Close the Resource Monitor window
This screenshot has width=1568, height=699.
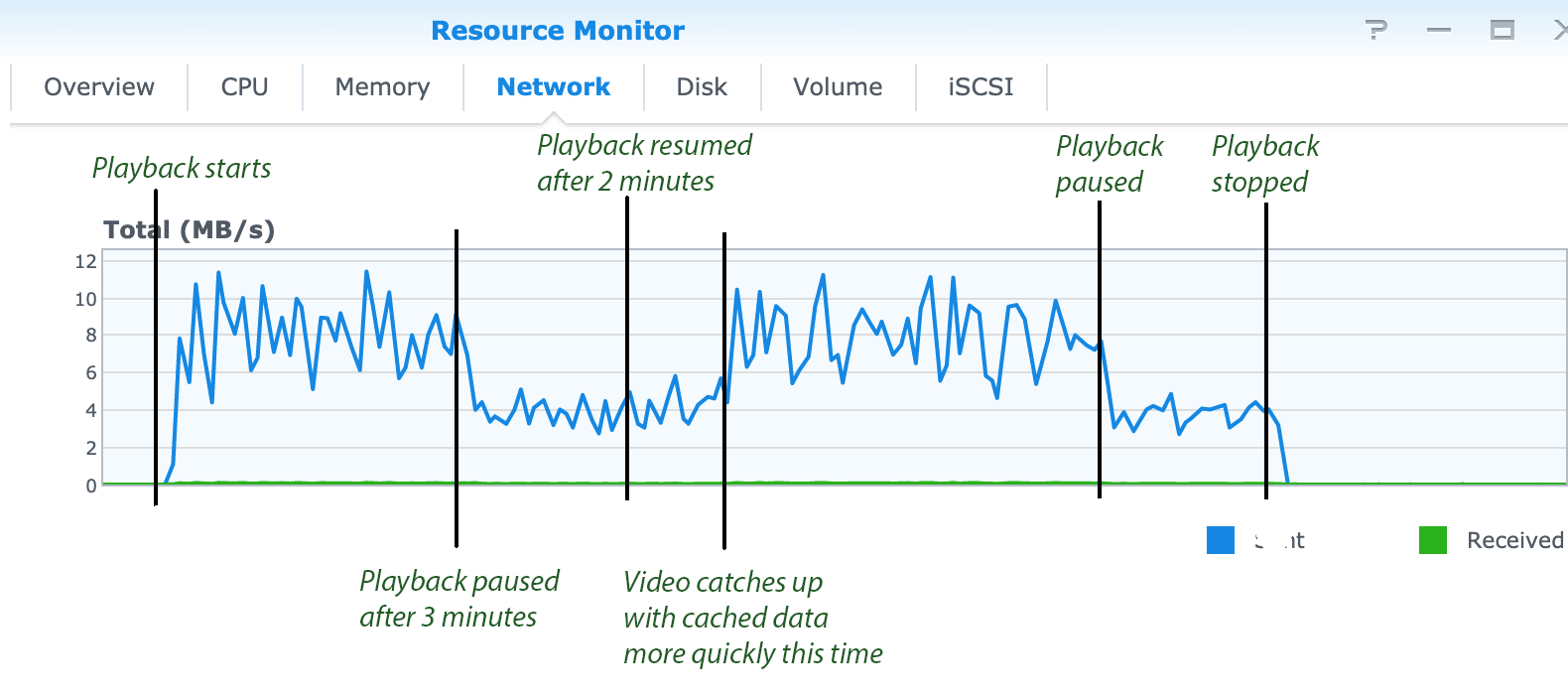pos(1560,30)
